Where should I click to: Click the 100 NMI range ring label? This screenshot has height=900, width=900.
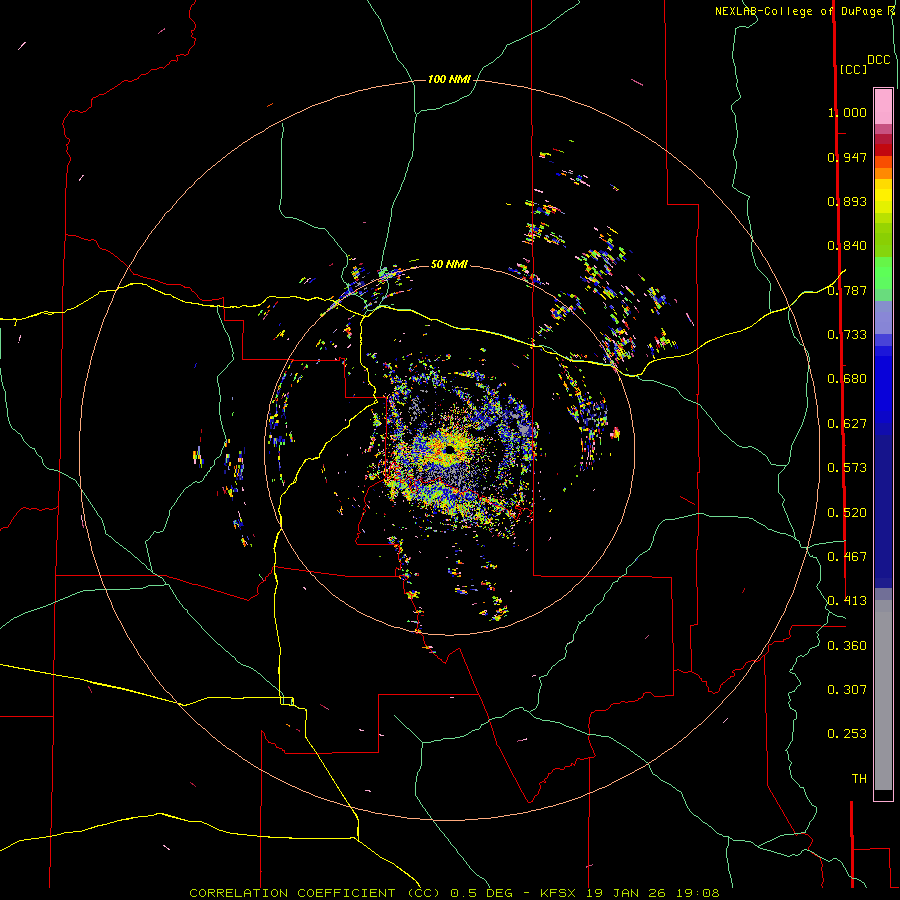(449, 79)
